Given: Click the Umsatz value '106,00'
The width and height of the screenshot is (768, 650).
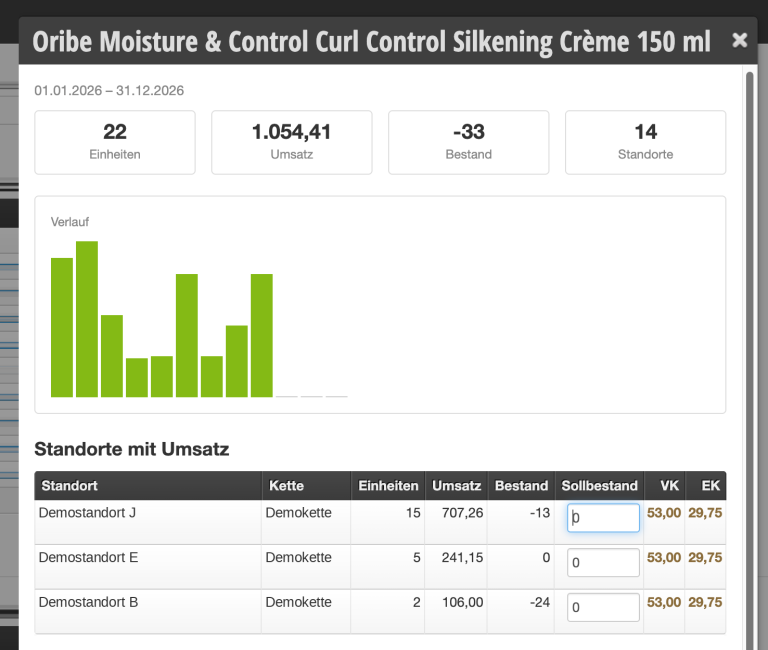Looking at the screenshot, I should click(x=462, y=602).
